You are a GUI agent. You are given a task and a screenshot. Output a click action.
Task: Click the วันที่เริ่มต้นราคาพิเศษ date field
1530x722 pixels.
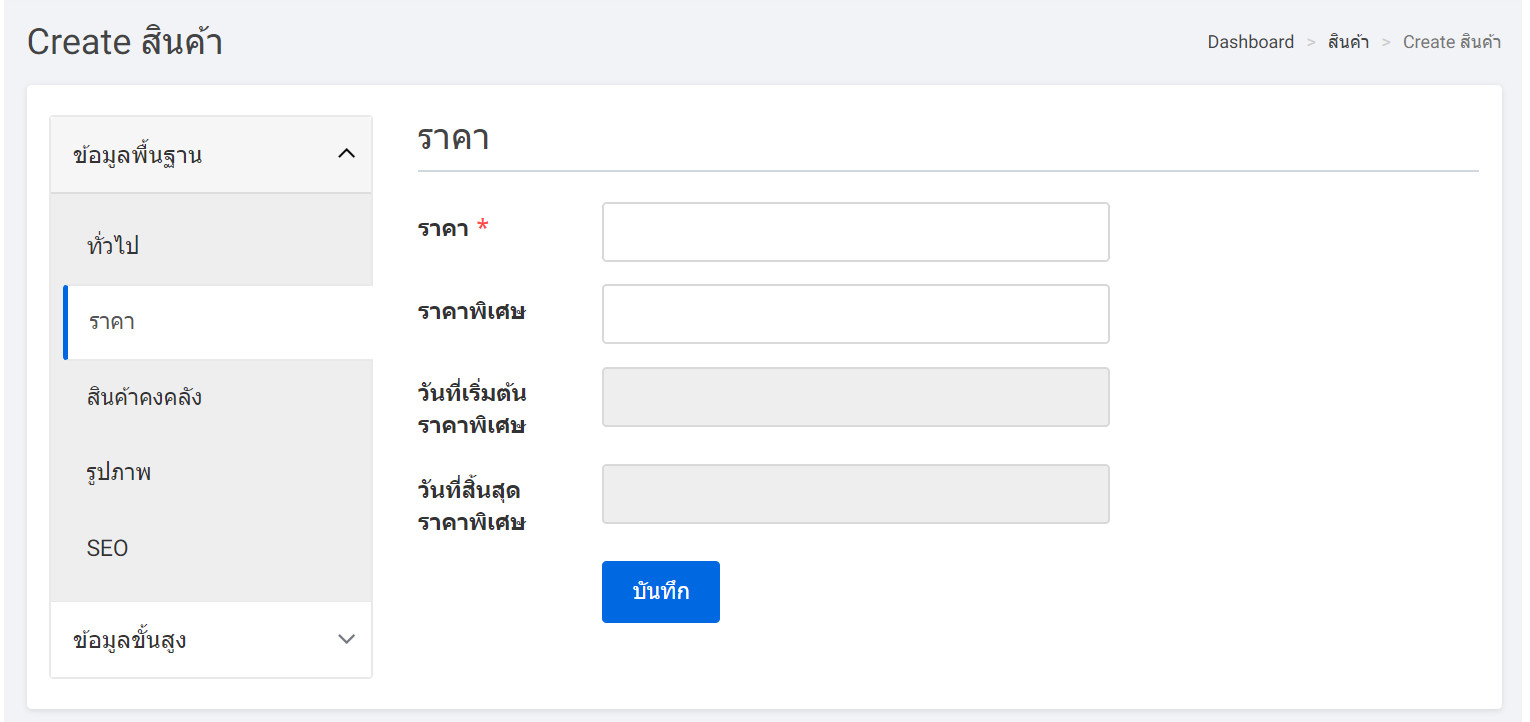click(856, 397)
